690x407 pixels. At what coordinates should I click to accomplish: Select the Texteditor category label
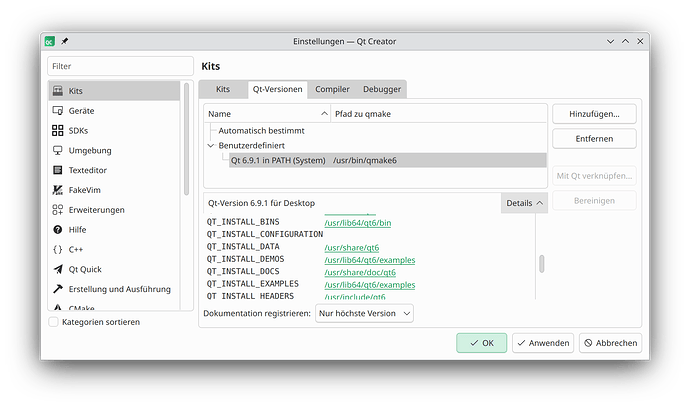click(88, 170)
